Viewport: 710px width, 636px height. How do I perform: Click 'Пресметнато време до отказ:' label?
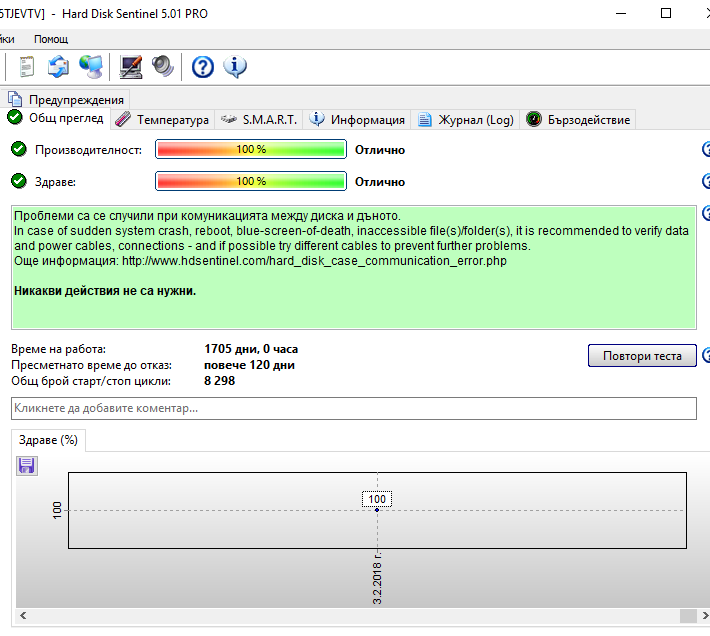point(91,365)
